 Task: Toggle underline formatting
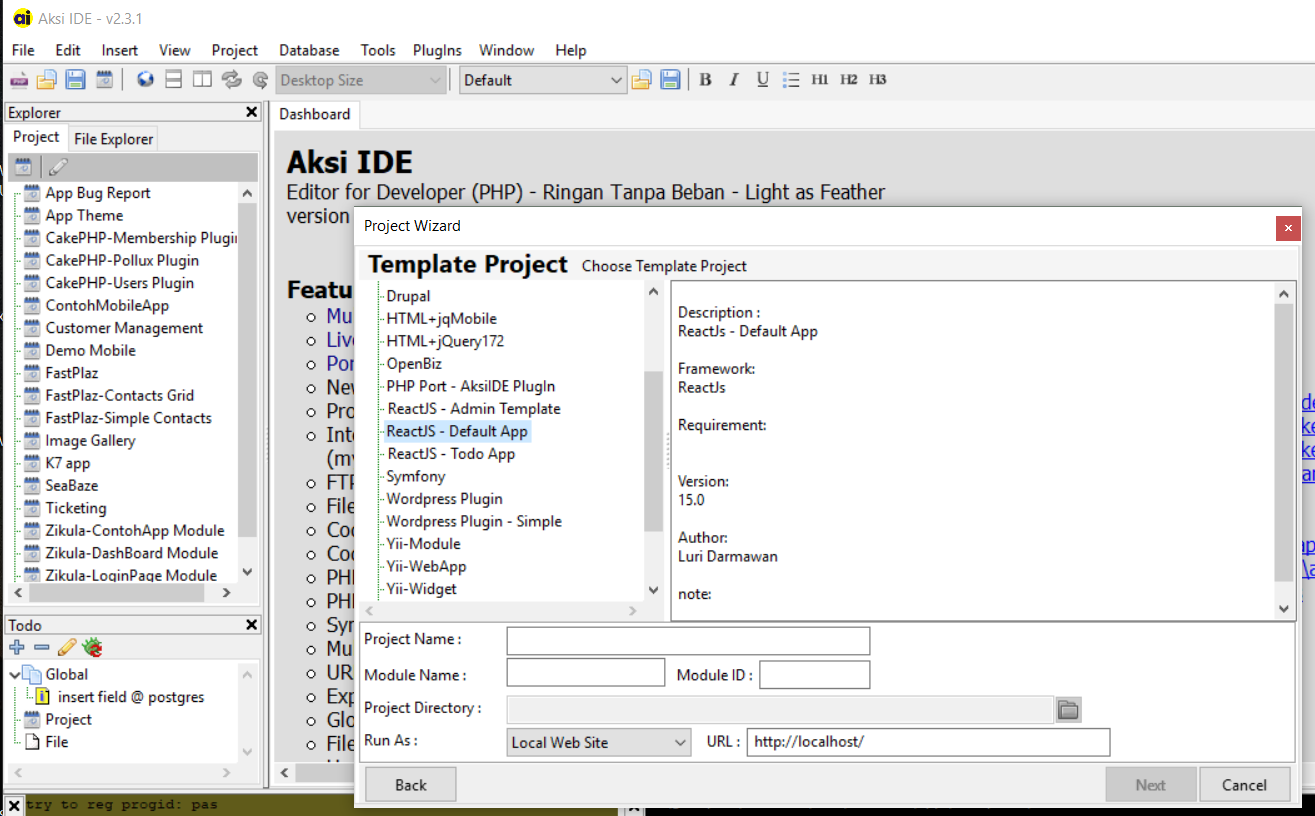coord(763,80)
